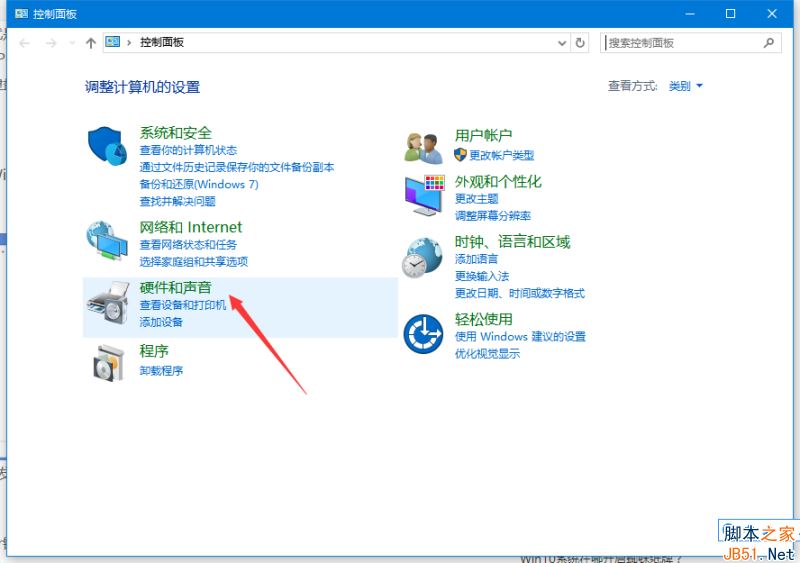This screenshot has width=800, height=563.
Task: Click the Control Panel icon in the address bar
Action: click(x=113, y=42)
